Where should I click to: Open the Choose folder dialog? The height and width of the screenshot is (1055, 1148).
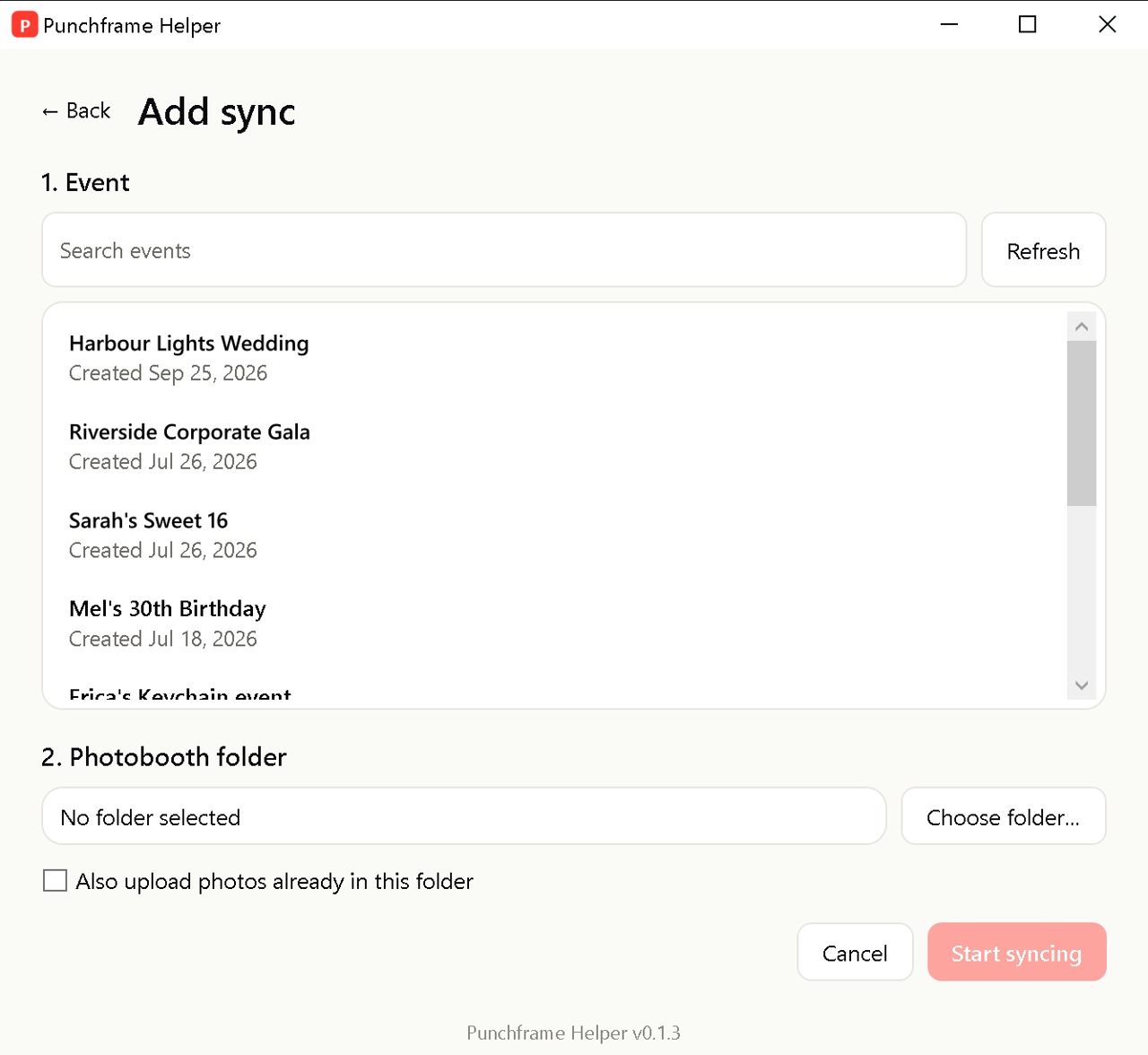pyautogui.click(x=1003, y=816)
